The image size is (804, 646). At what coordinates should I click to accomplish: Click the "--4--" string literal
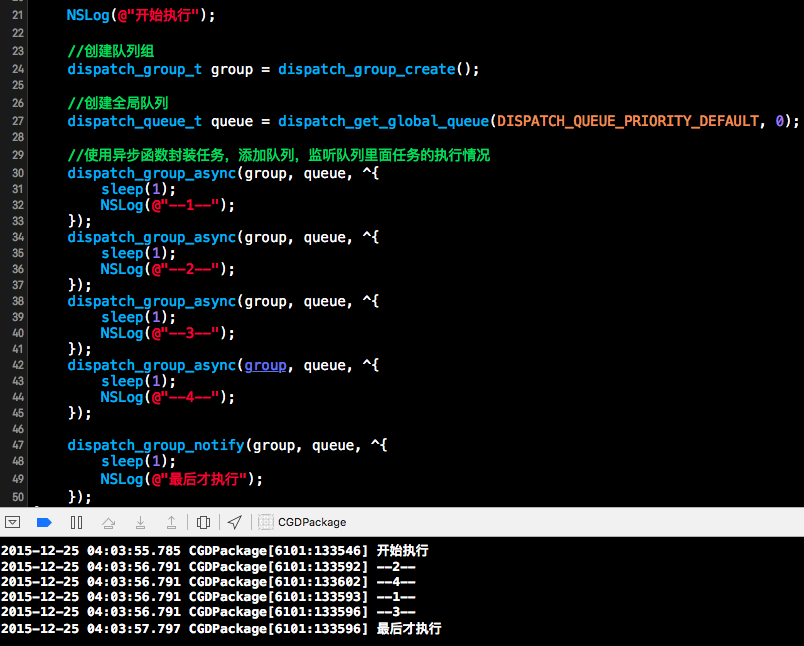[186, 397]
